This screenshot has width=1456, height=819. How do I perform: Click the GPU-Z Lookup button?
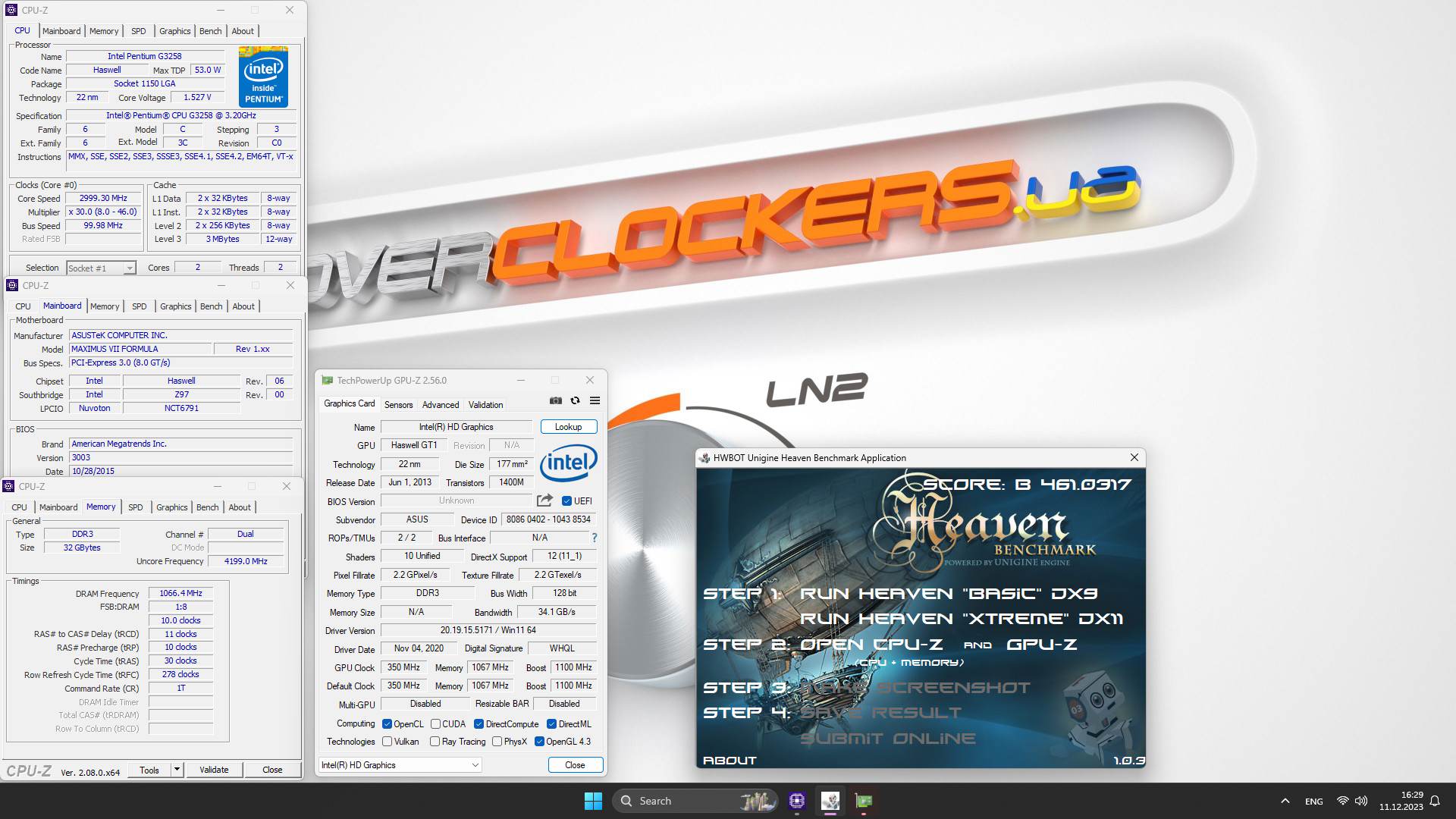pos(569,427)
